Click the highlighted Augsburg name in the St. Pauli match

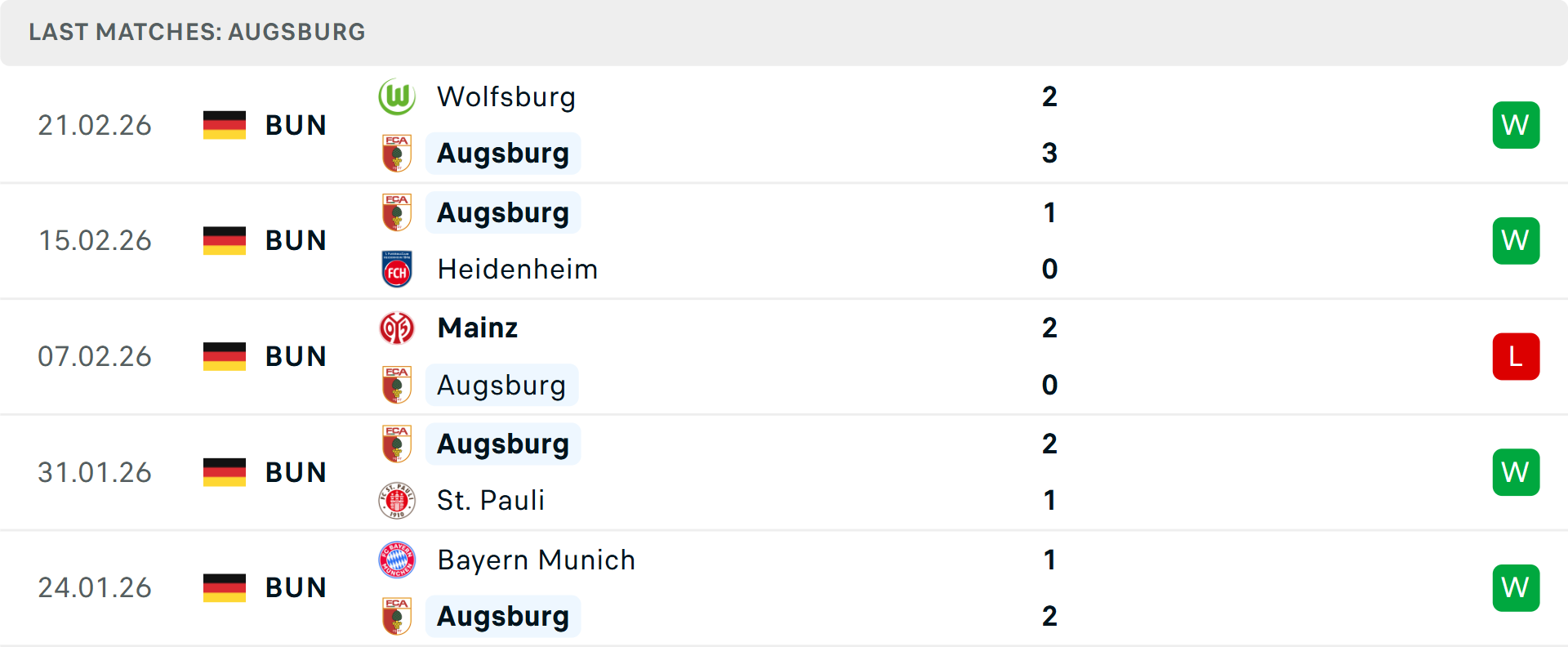tap(503, 444)
